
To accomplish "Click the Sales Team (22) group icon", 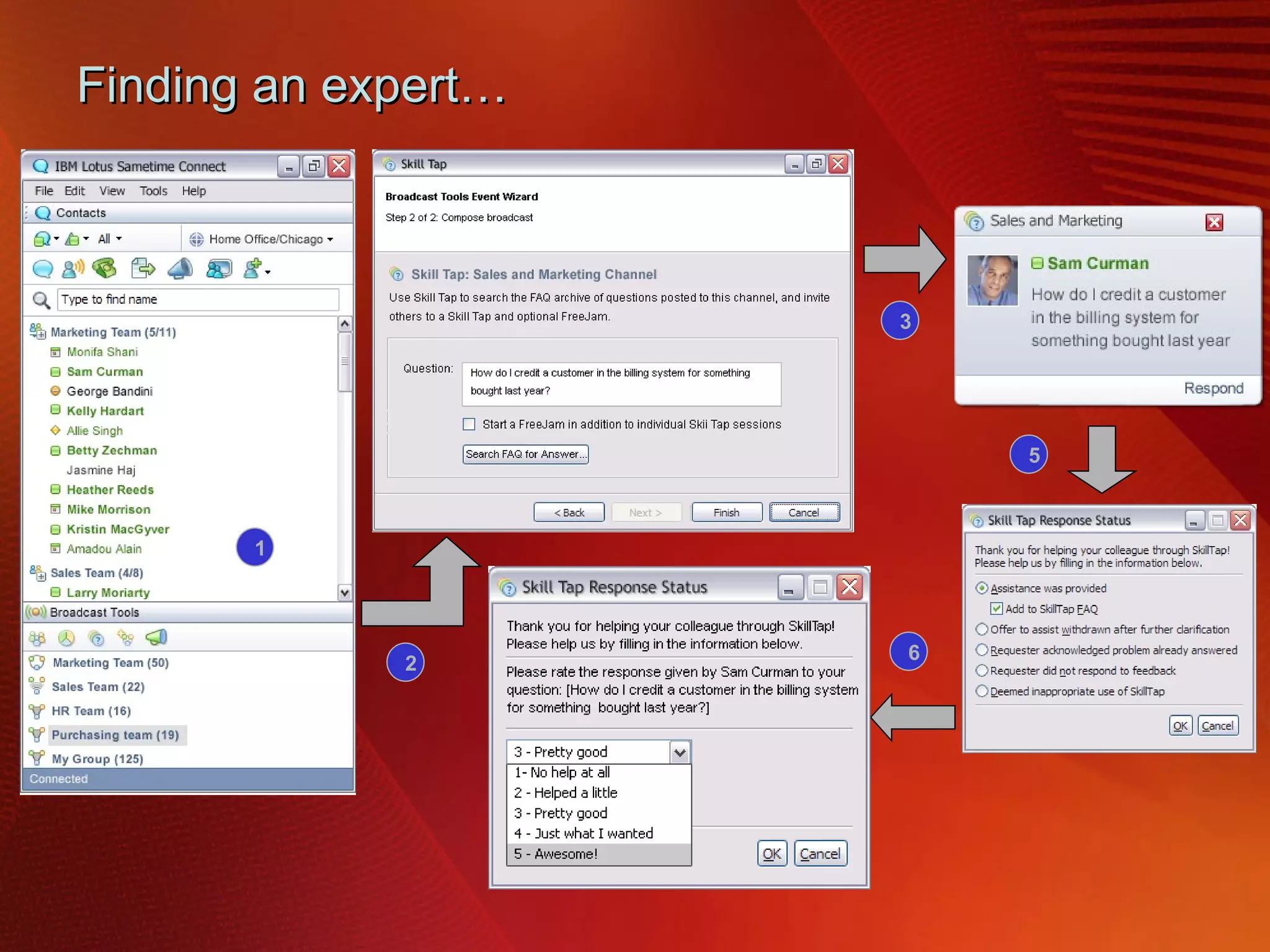I will [x=37, y=686].
